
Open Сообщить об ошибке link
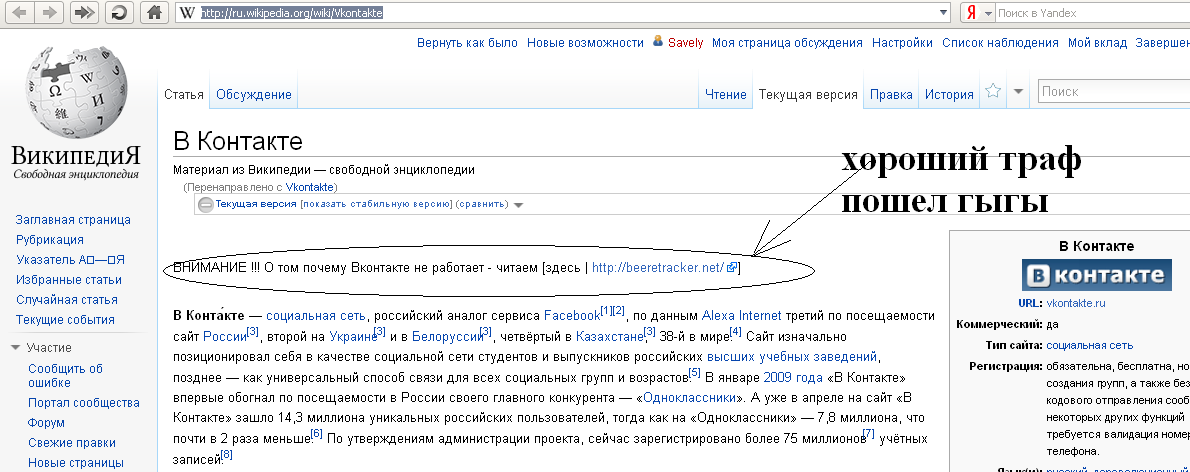click(x=65, y=376)
